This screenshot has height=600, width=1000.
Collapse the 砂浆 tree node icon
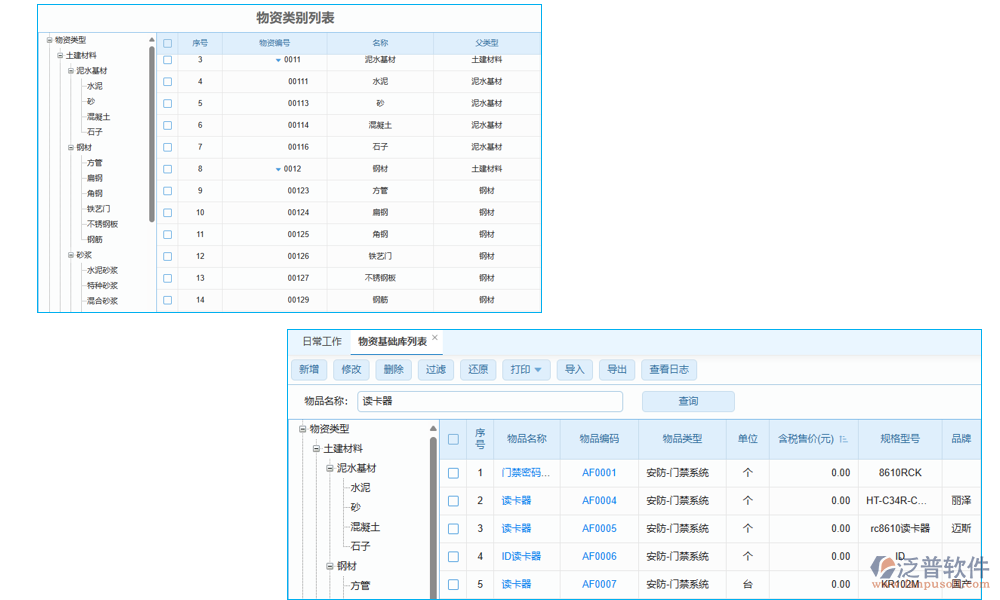pos(70,255)
